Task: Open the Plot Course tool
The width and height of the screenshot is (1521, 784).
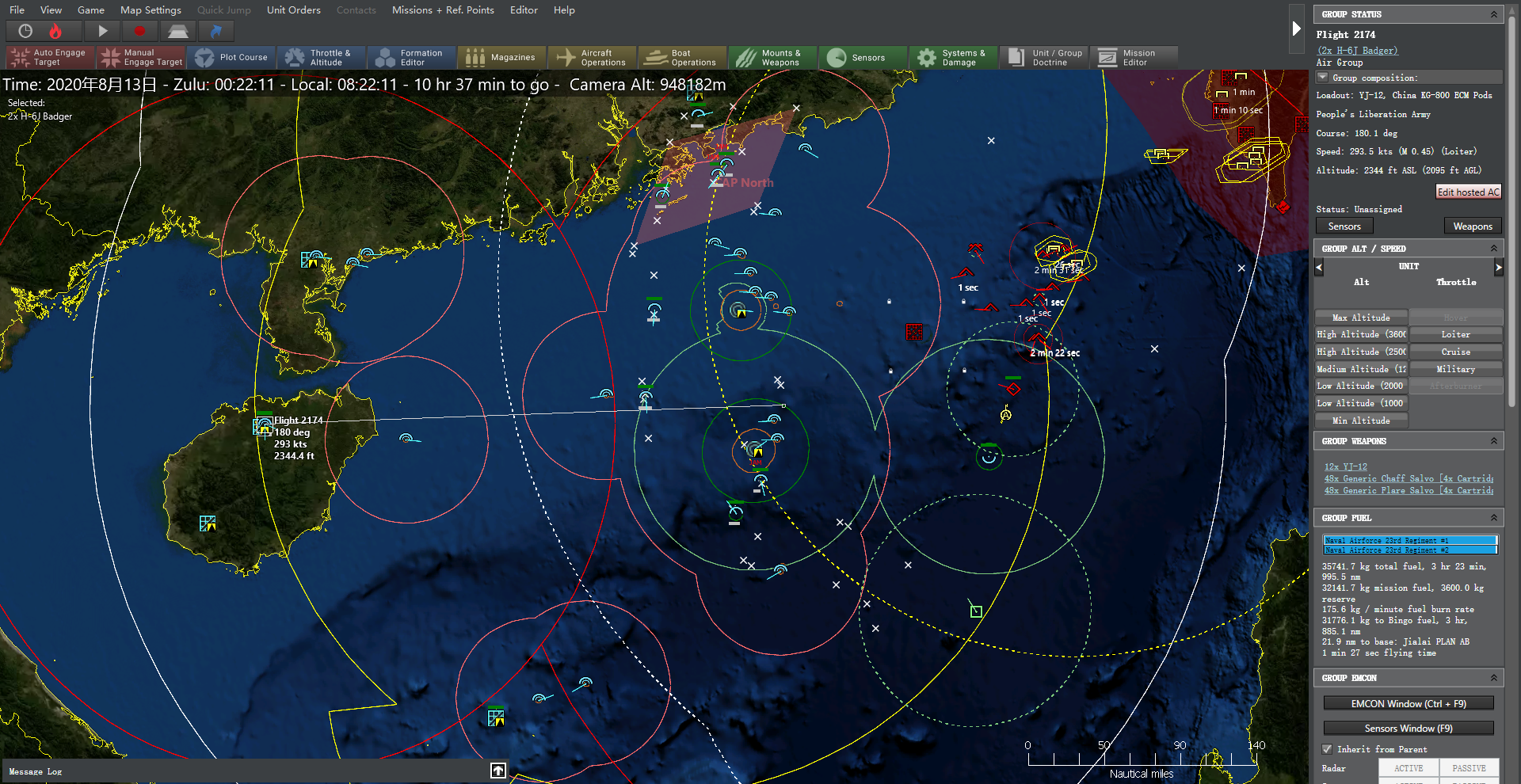Action: click(x=233, y=57)
